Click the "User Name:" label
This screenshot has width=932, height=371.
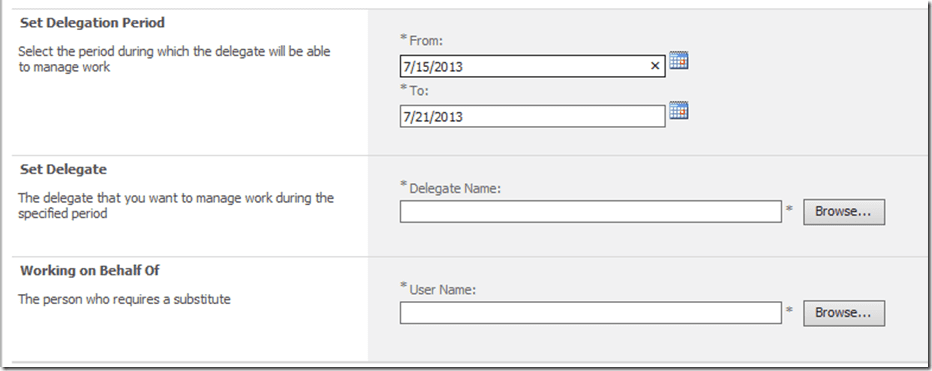click(x=443, y=290)
